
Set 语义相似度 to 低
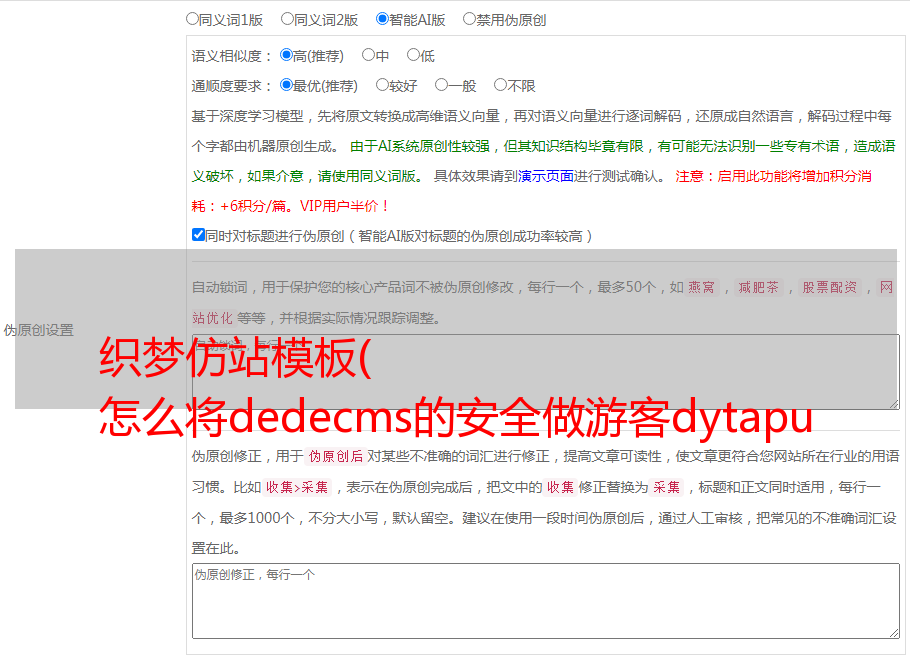(413, 55)
